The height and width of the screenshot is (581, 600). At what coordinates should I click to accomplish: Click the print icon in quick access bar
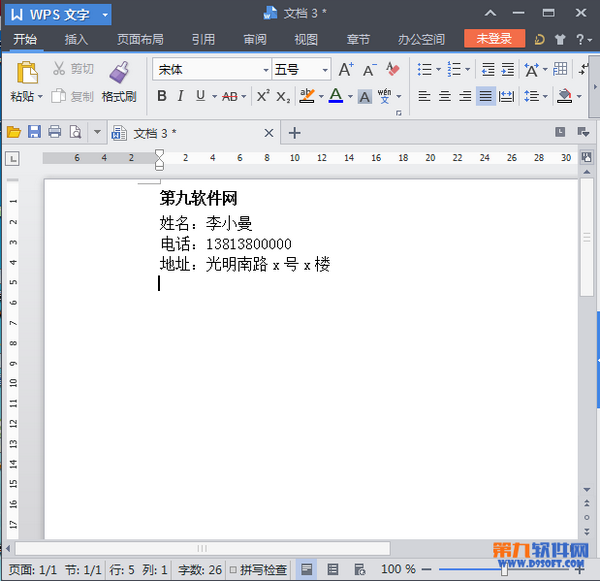55,132
